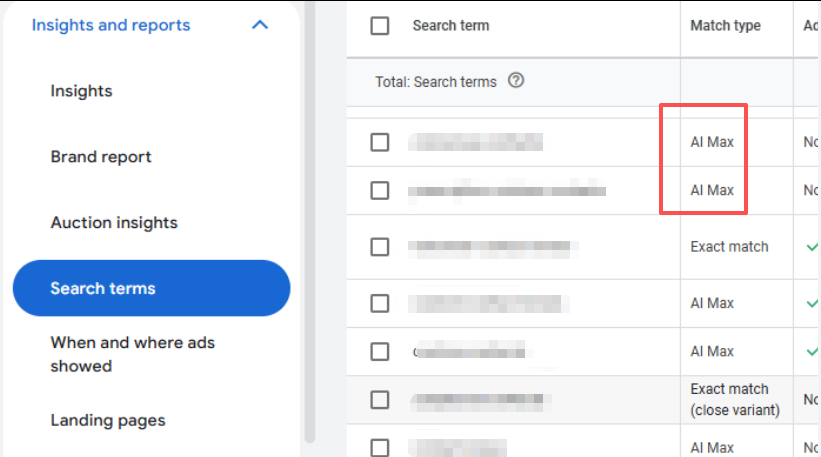The image size is (821, 457).
Task: Sort by the Search term column header
Action: point(451,26)
